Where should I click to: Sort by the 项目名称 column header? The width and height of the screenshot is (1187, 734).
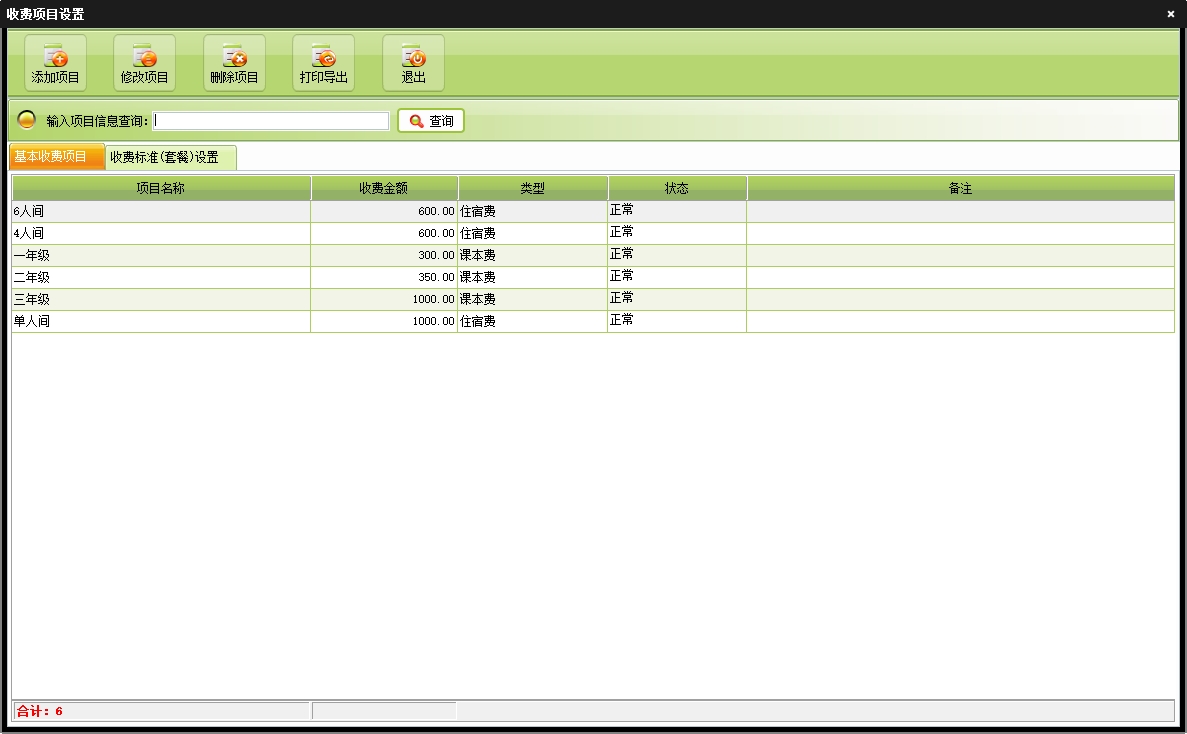[160, 188]
